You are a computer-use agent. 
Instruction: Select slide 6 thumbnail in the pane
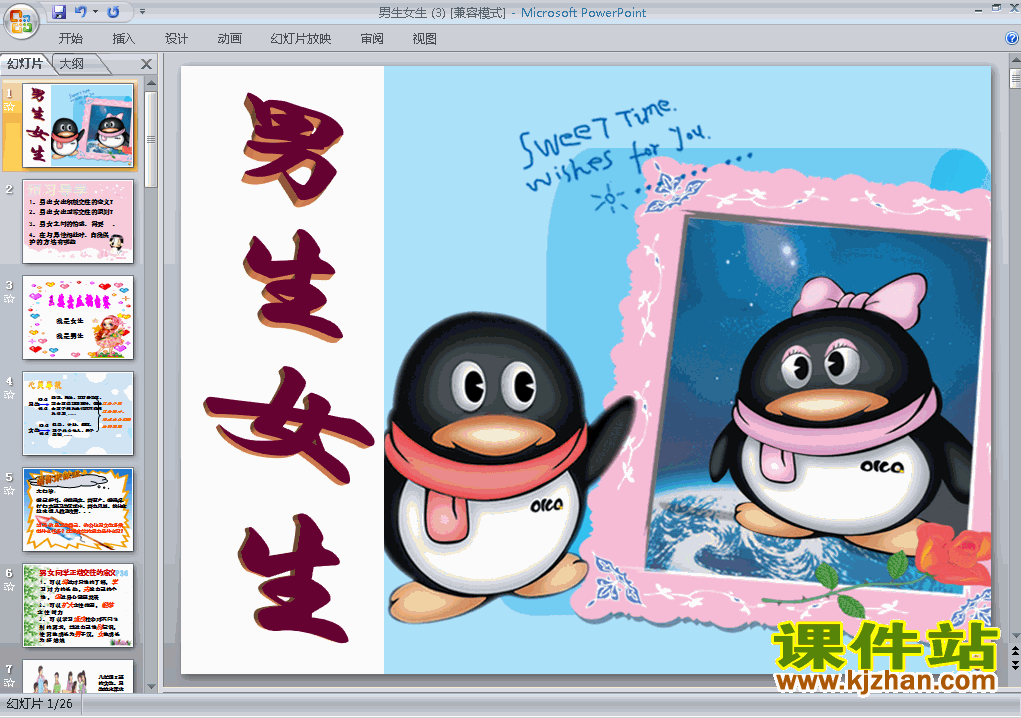point(78,605)
